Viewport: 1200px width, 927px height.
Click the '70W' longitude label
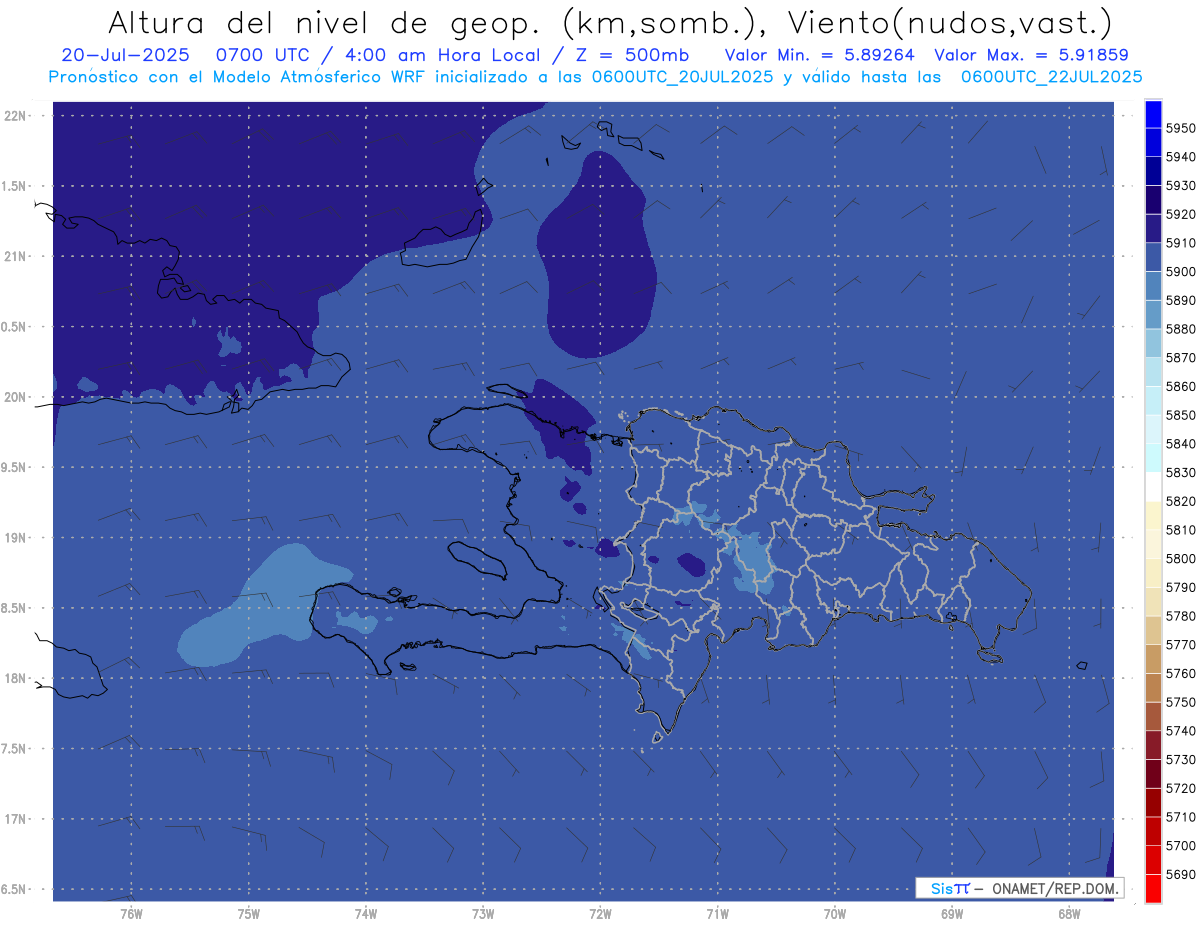click(835, 914)
